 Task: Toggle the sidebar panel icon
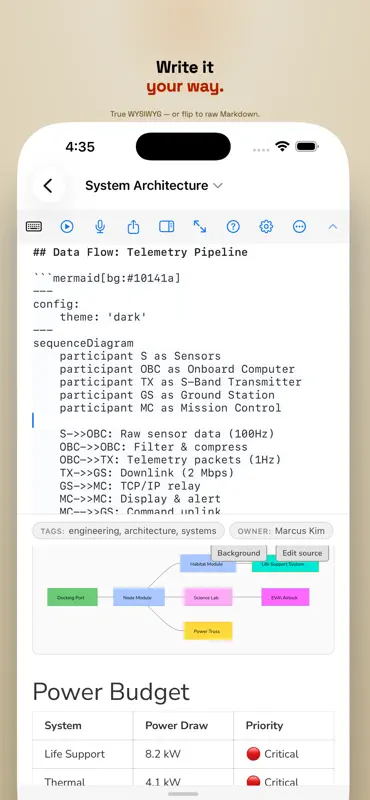(166, 227)
